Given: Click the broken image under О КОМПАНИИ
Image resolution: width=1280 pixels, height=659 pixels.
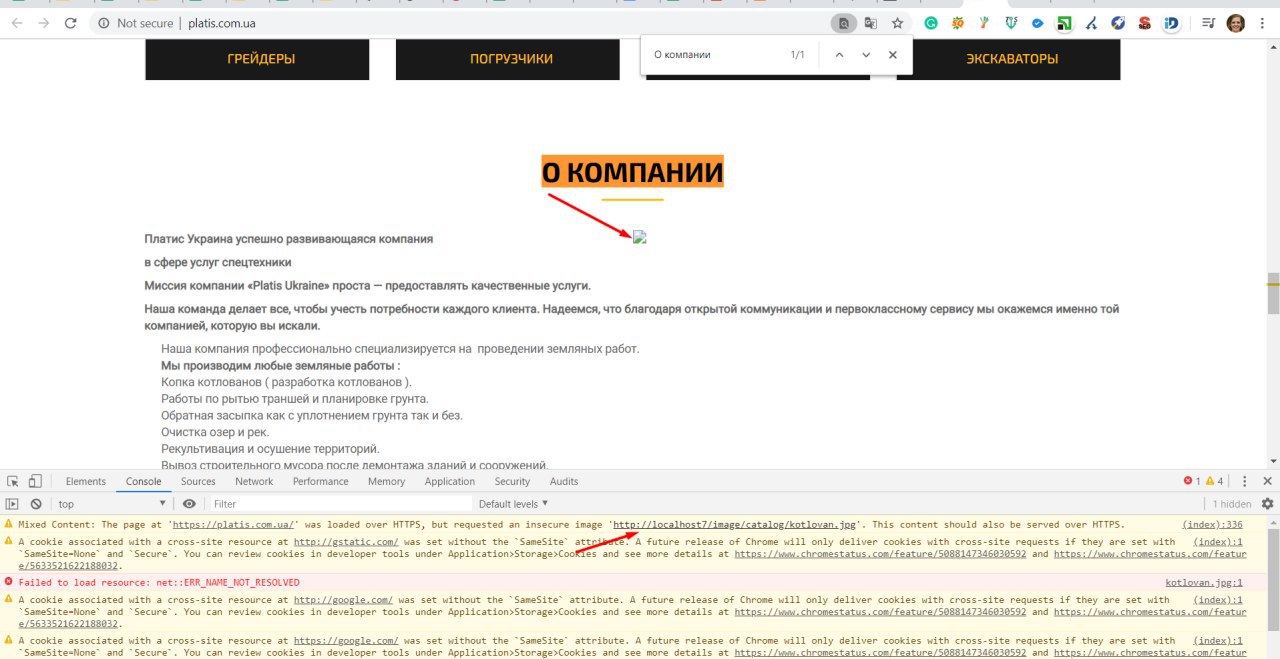Looking at the screenshot, I should click(640, 237).
